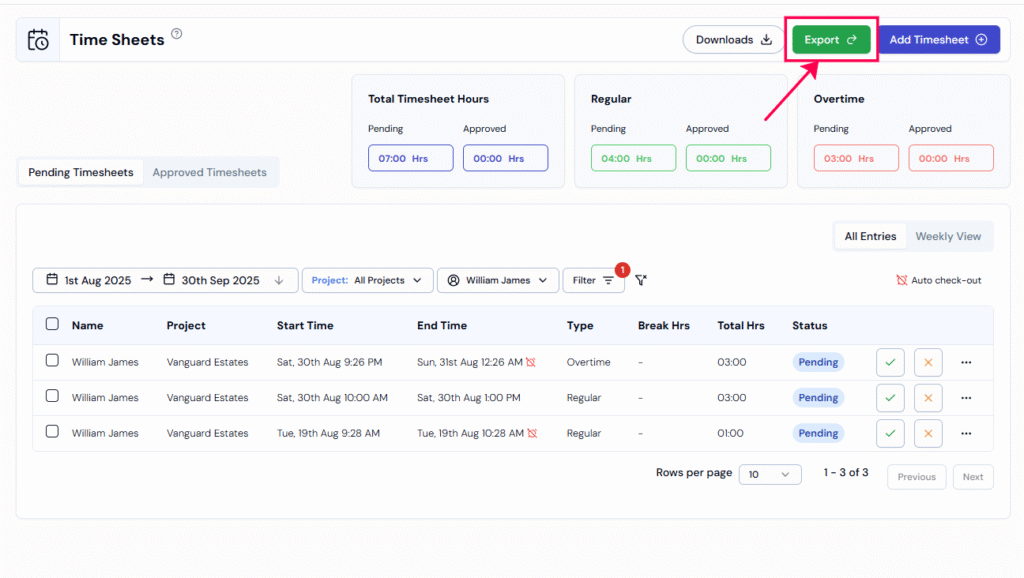Image resolution: width=1024 pixels, height=578 pixels.
Task: Open three-dot menu for Overtime entry
Action: click(966, 362)
